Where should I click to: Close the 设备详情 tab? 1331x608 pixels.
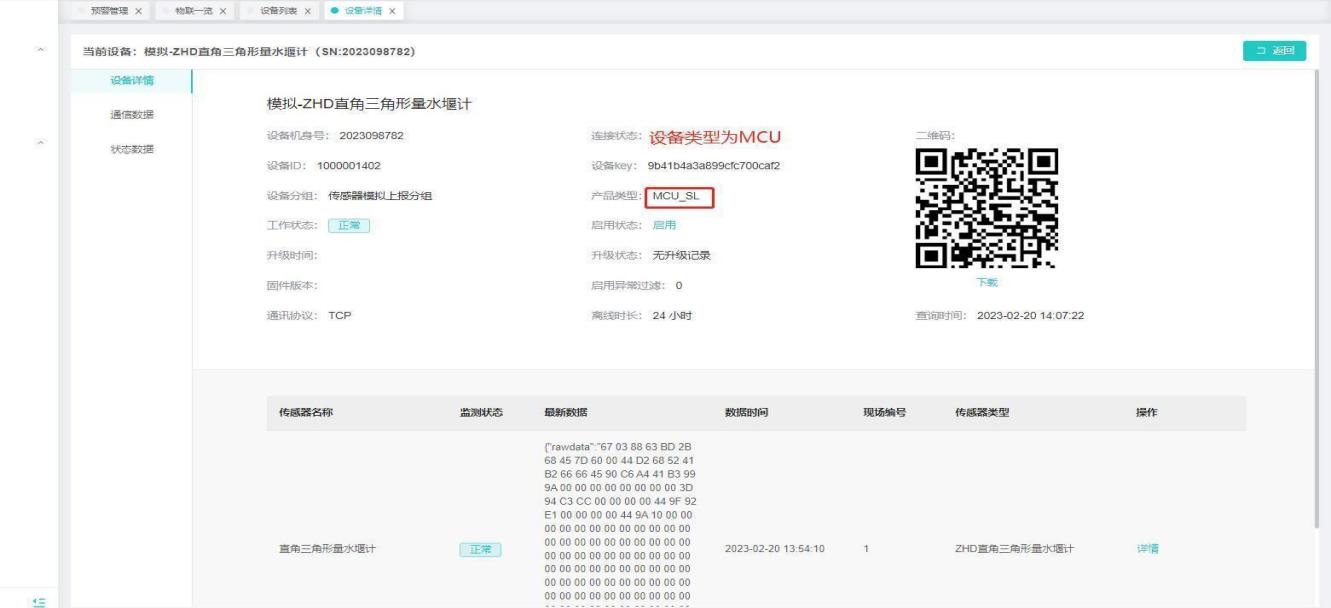click(392, 11)
